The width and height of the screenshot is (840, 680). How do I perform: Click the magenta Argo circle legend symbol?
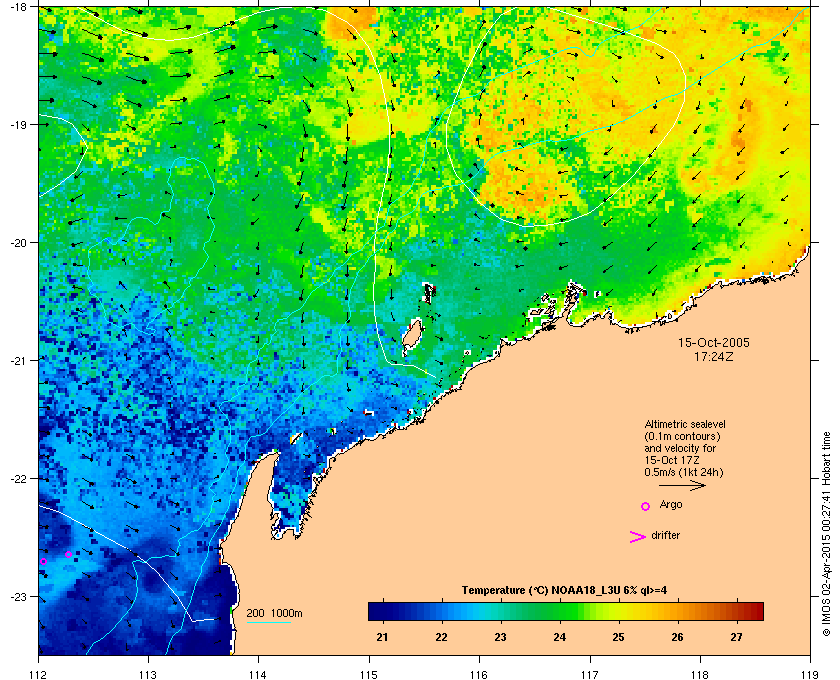(x=646, y=506)
